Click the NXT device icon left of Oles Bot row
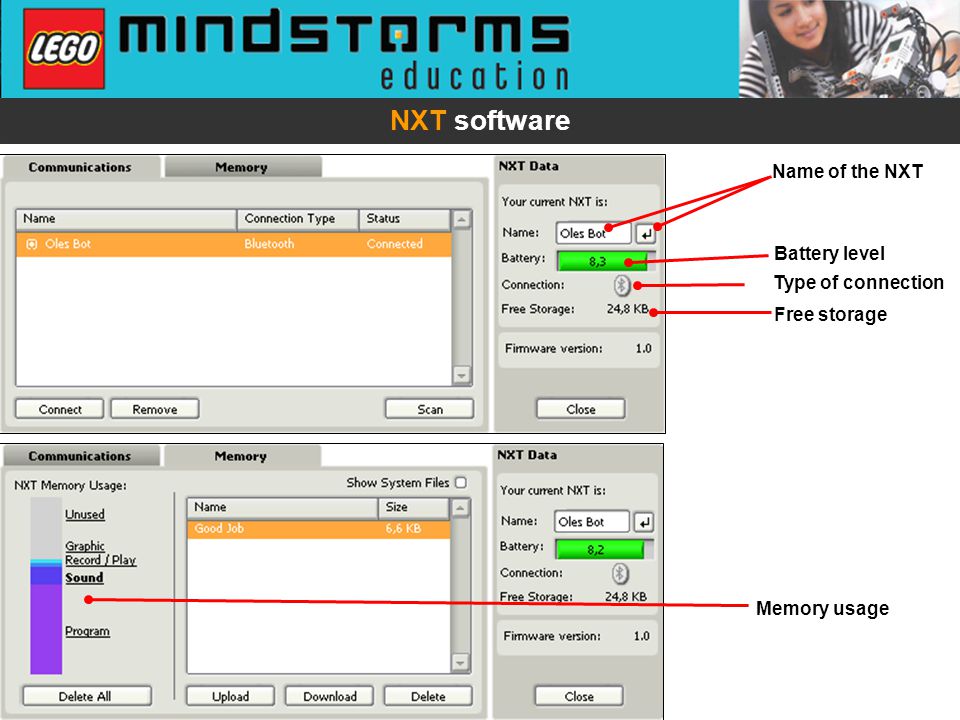The height and width of the screenshot is (720, 960). [x=32, y=244]
